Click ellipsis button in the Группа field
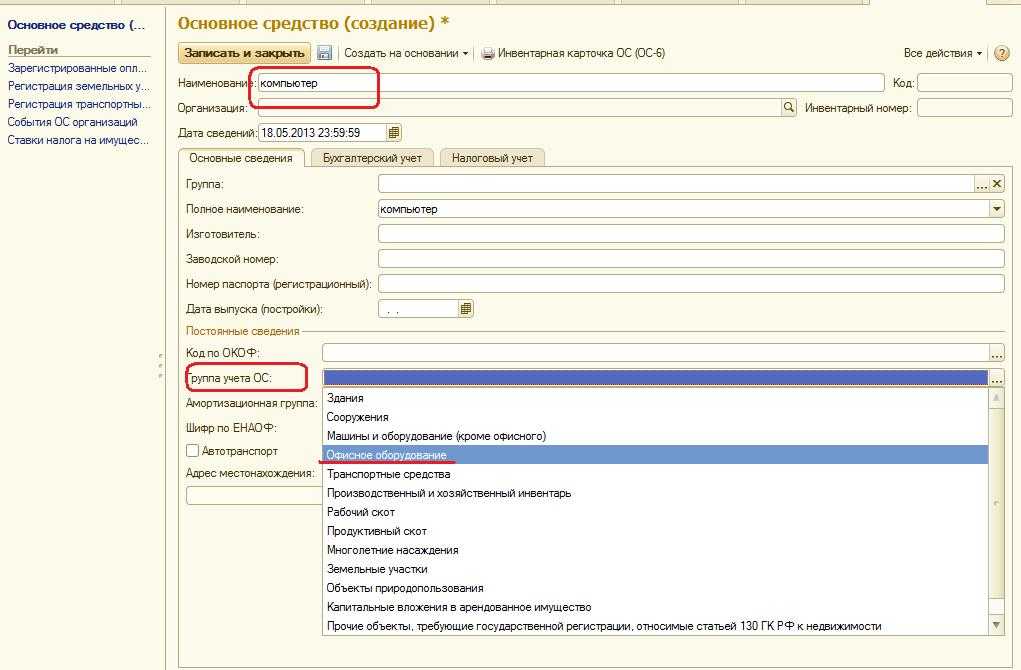The height and width of the screenshot is (670, 1021). (x=982, y=184)
